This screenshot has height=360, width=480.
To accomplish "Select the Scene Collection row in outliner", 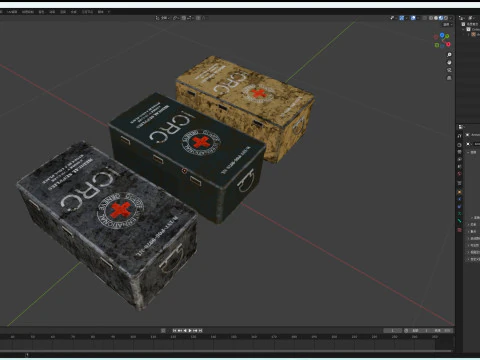I will [471, 24].
